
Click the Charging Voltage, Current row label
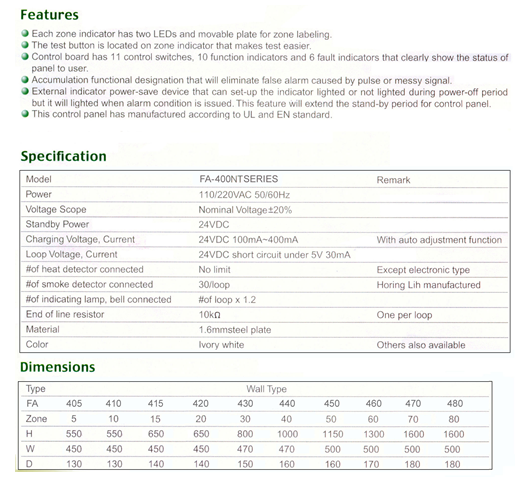pos(80,239)
